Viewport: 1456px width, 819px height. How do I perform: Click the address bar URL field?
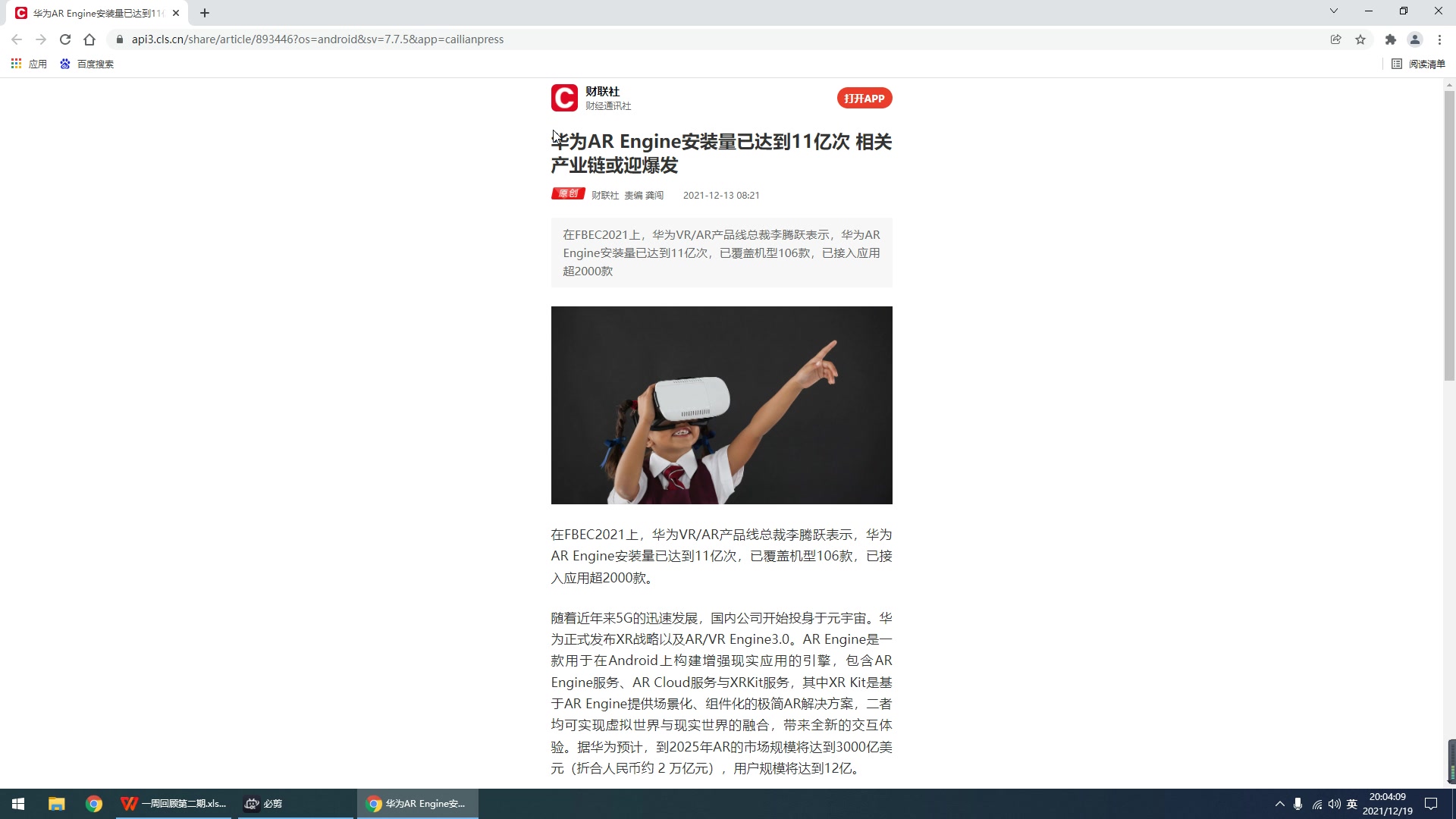[720, 39]
